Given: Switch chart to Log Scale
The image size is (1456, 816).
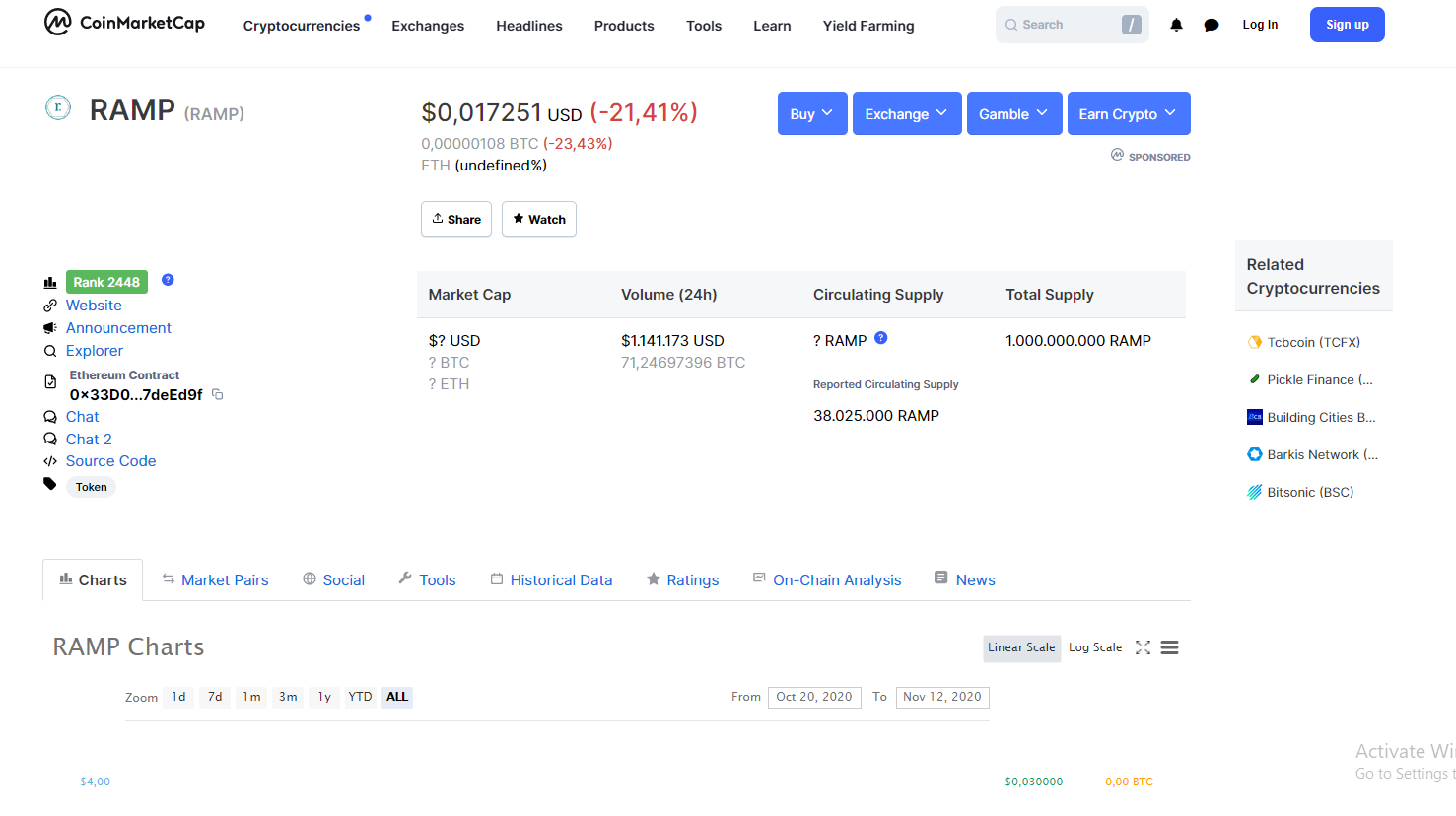Looking at the screenshot, I should click(x=1095, y=648).
